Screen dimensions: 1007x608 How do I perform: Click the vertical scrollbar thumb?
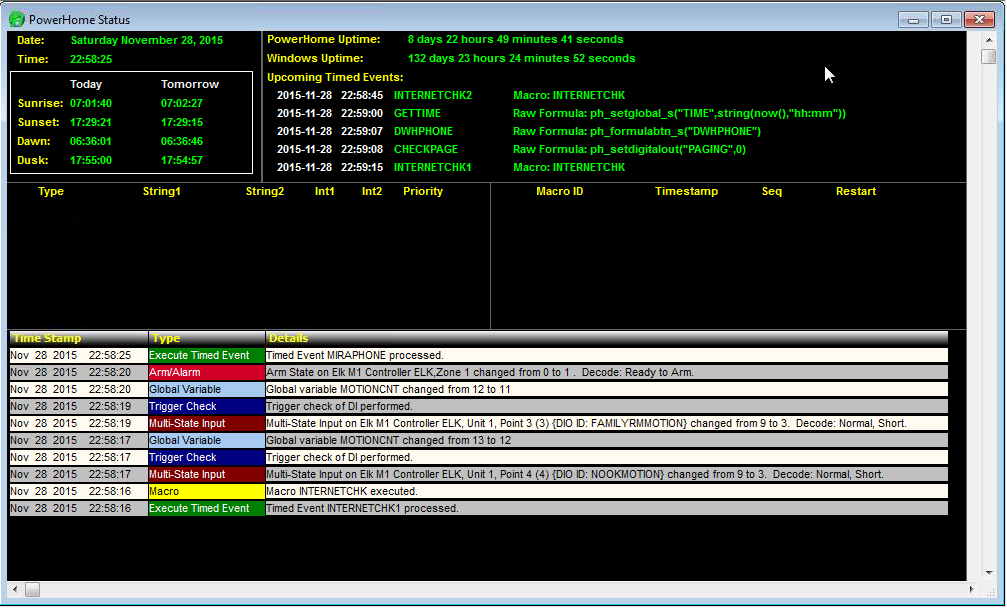click(x=989, y=56)
